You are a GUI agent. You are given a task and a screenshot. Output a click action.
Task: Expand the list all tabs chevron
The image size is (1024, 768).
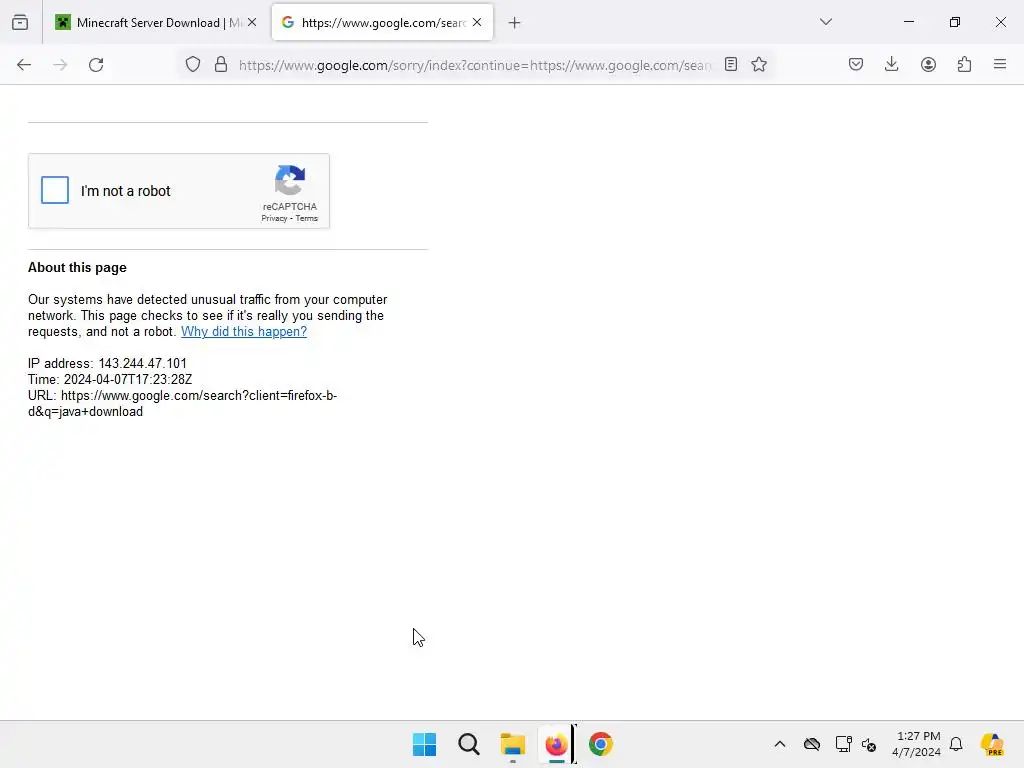[825, 22]
